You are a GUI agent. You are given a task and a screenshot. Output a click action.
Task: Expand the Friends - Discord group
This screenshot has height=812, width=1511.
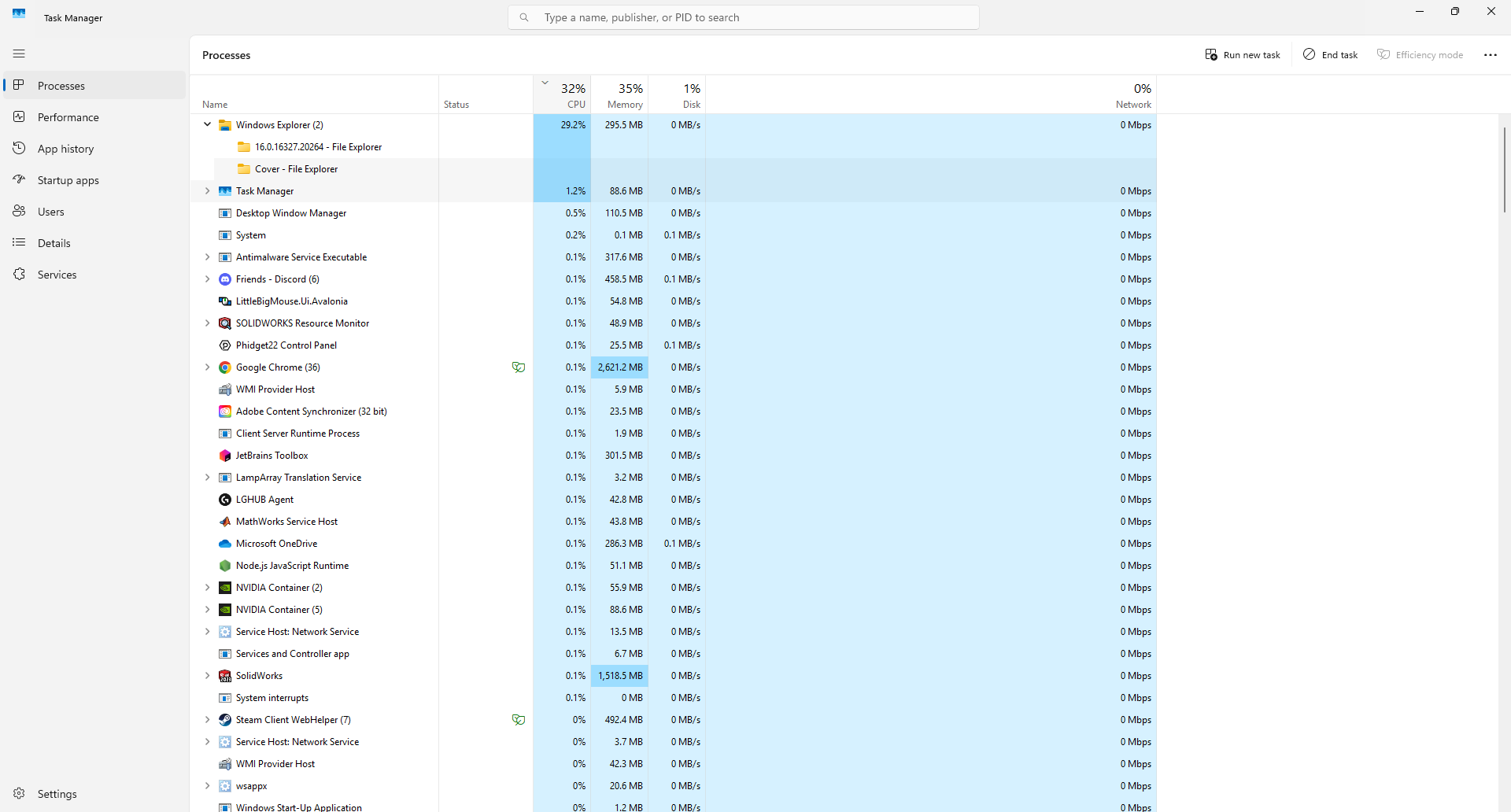[x=206, y=279]
